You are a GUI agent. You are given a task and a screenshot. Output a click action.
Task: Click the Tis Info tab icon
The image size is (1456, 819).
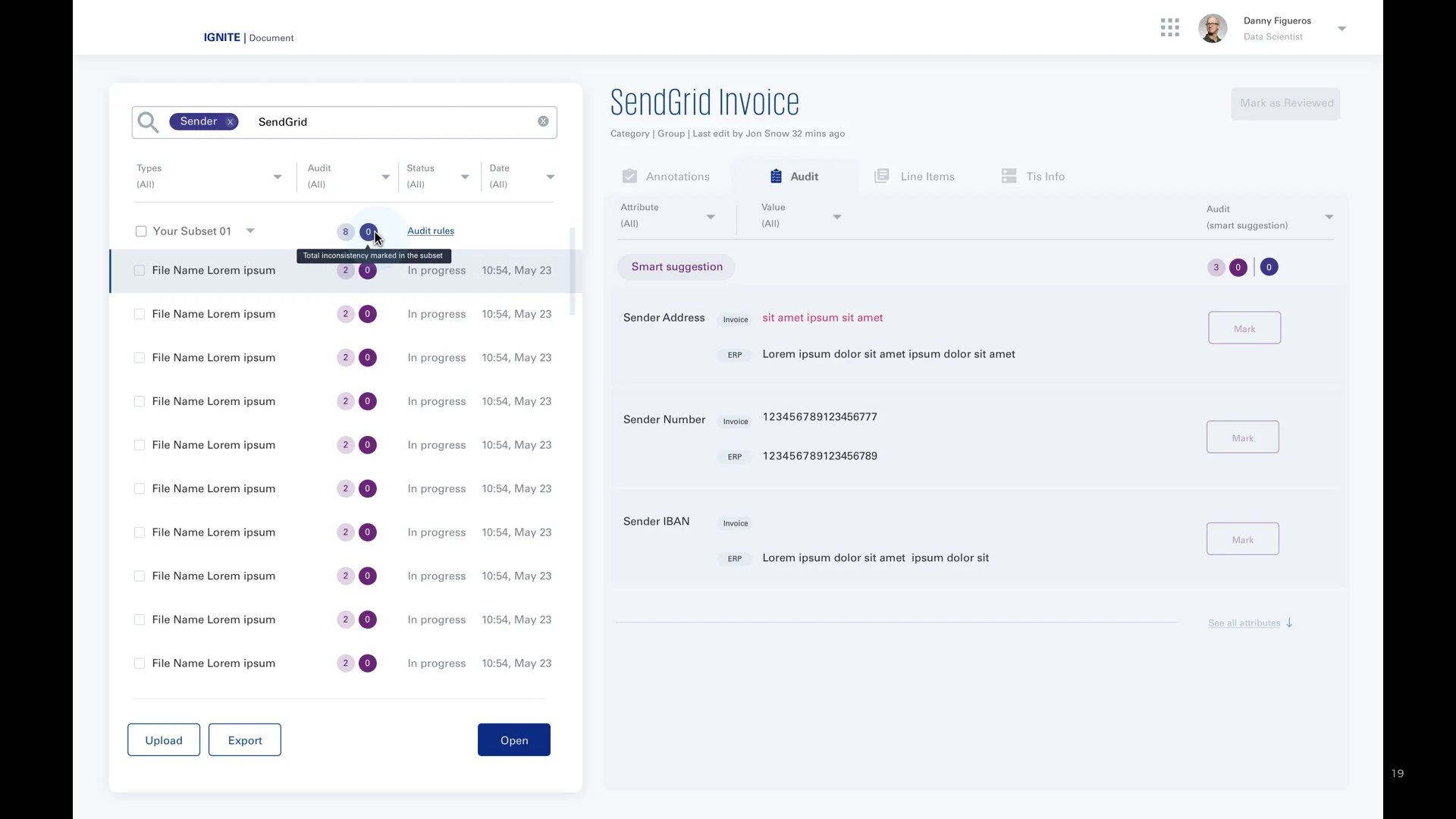[1009, 176]
